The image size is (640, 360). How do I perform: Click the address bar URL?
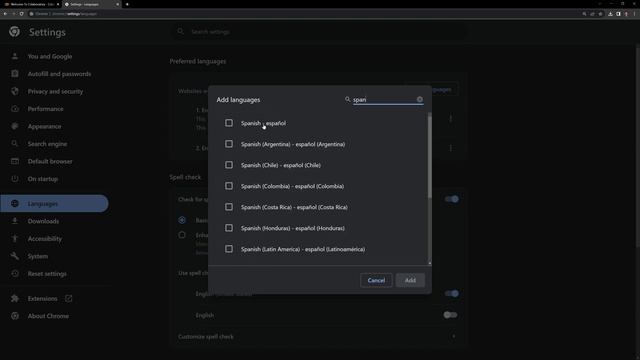tap(73, 13)
